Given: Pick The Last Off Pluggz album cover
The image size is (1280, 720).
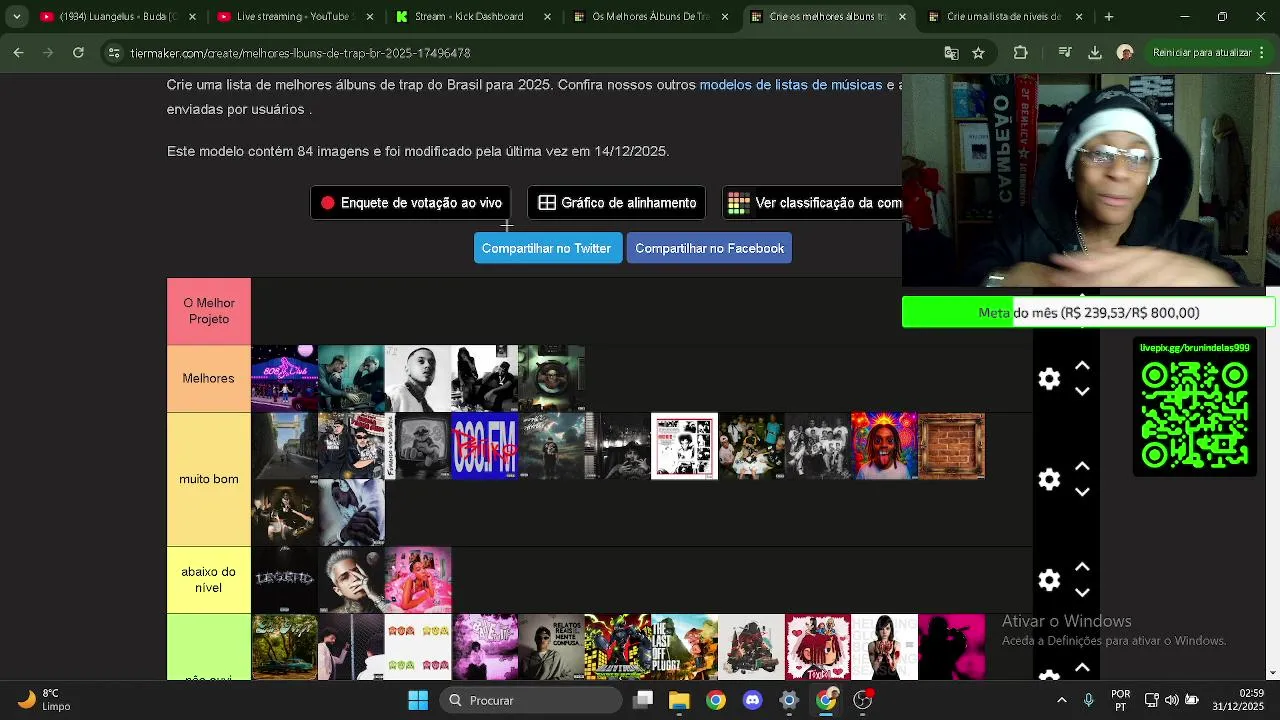Looking at the screenshot, I should pos(684,647).
